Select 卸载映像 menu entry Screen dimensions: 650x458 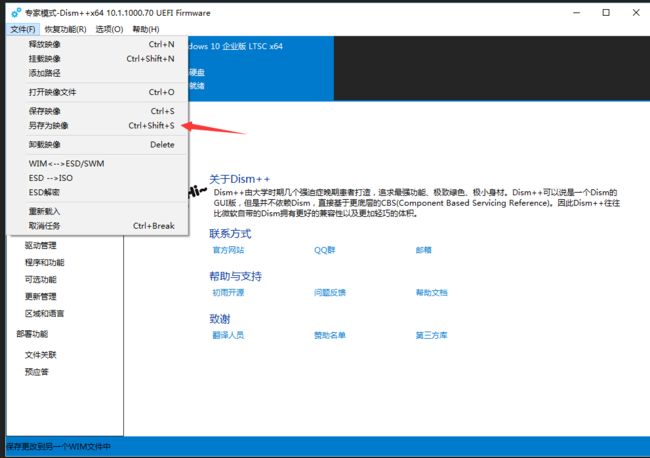tap(98, 145)
